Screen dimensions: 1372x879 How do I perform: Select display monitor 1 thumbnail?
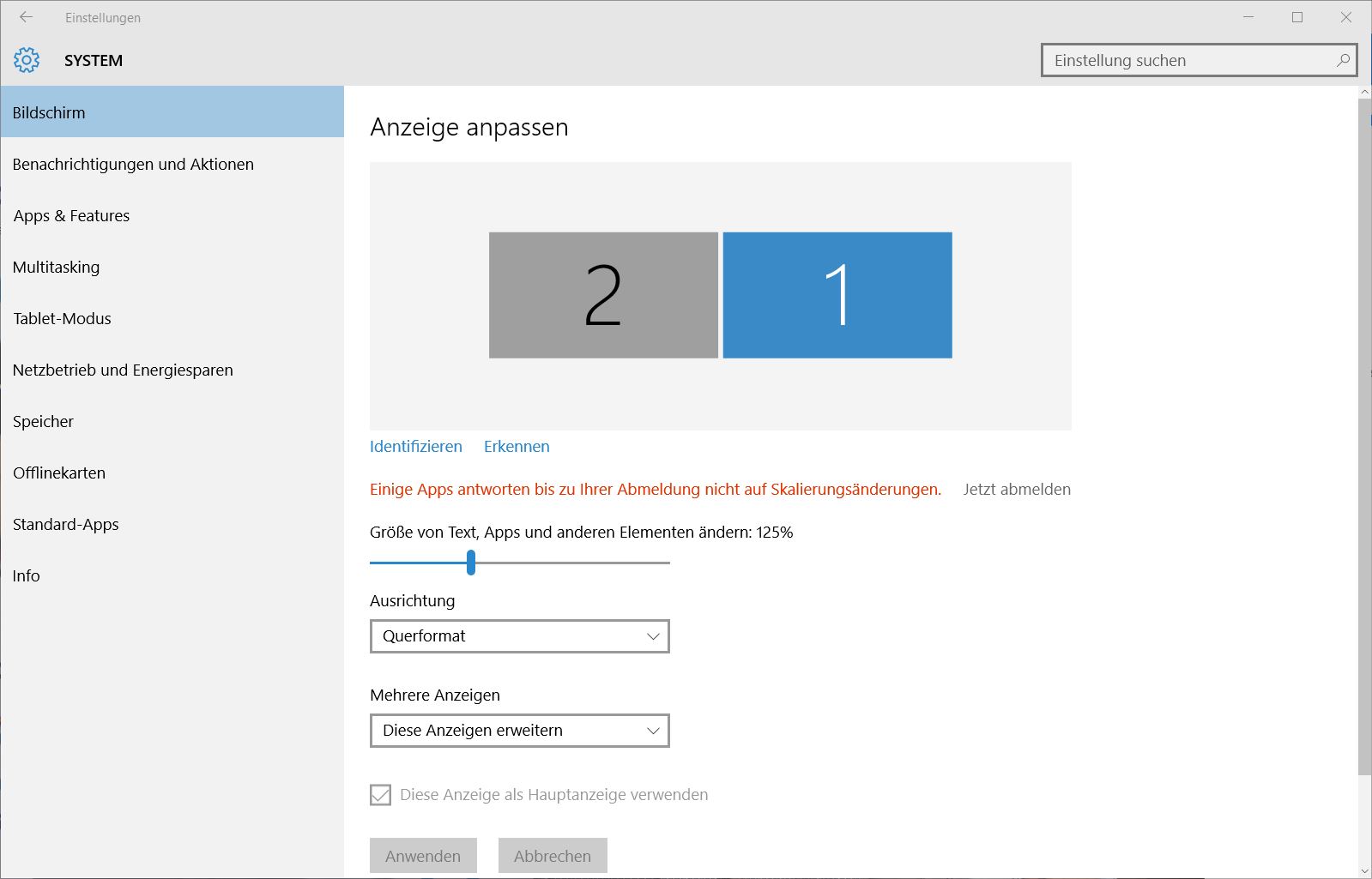837,295
